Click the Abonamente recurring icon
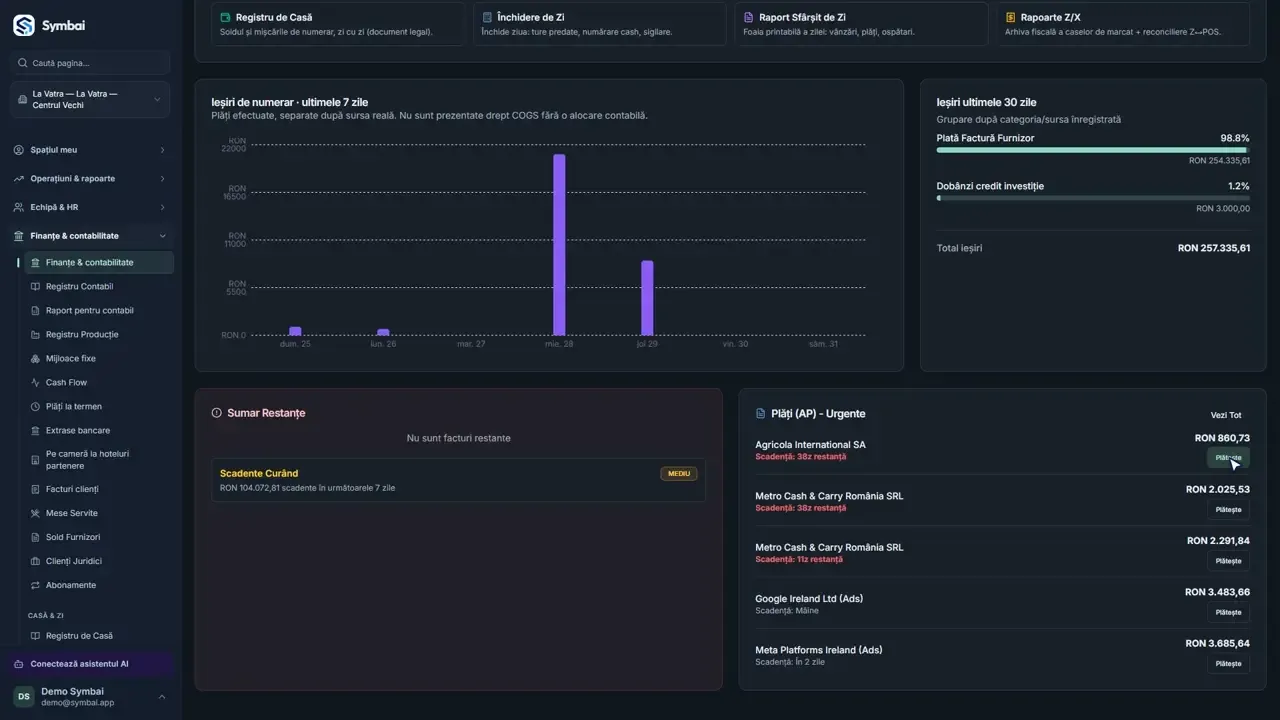The width and height of the screenshot is (1280, 720). (x=36, y=586)
